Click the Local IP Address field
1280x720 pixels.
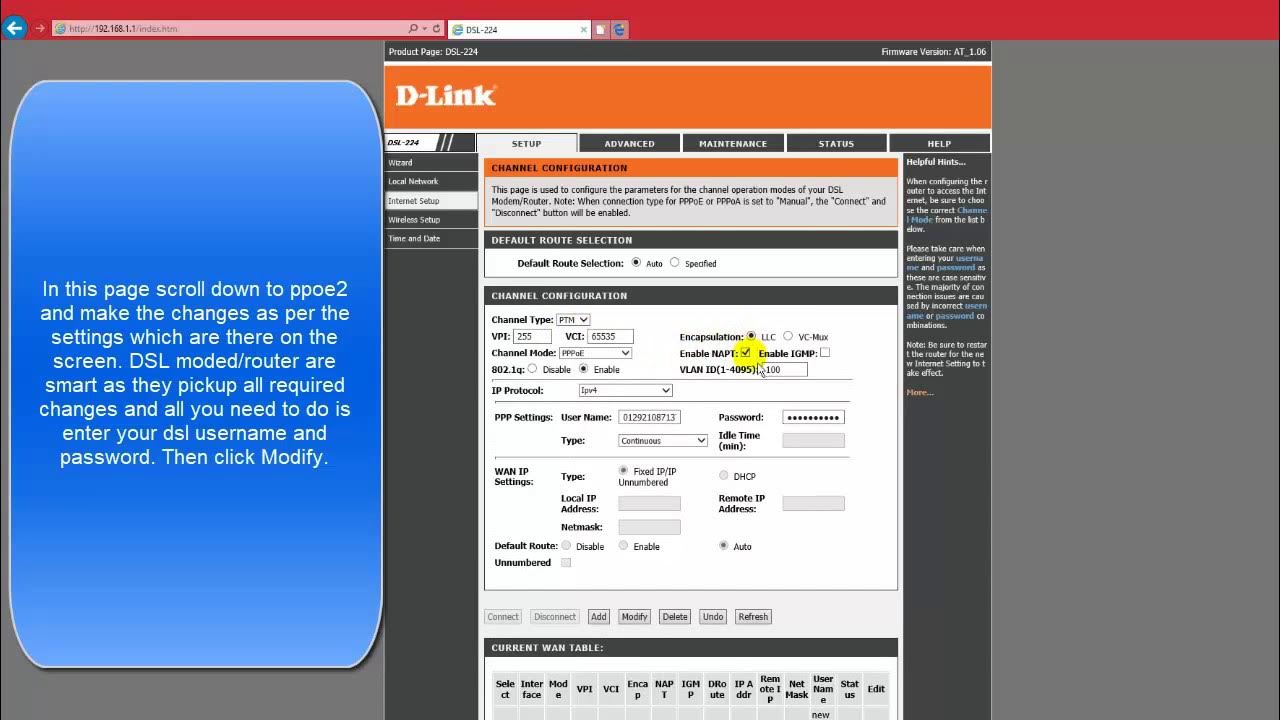coord(649,504)
